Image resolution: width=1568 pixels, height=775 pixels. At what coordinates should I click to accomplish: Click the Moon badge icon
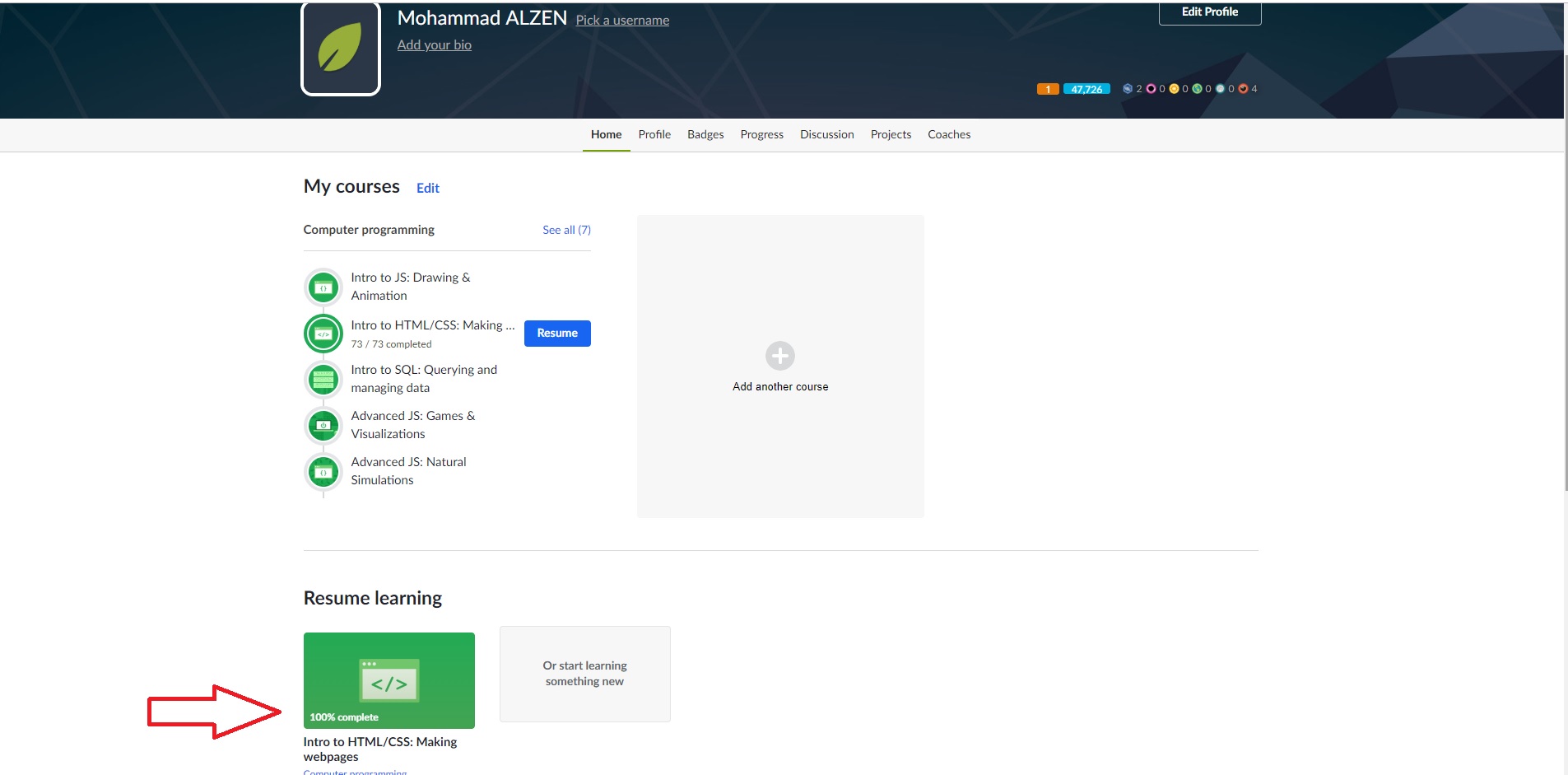(x=1220, y=88)
